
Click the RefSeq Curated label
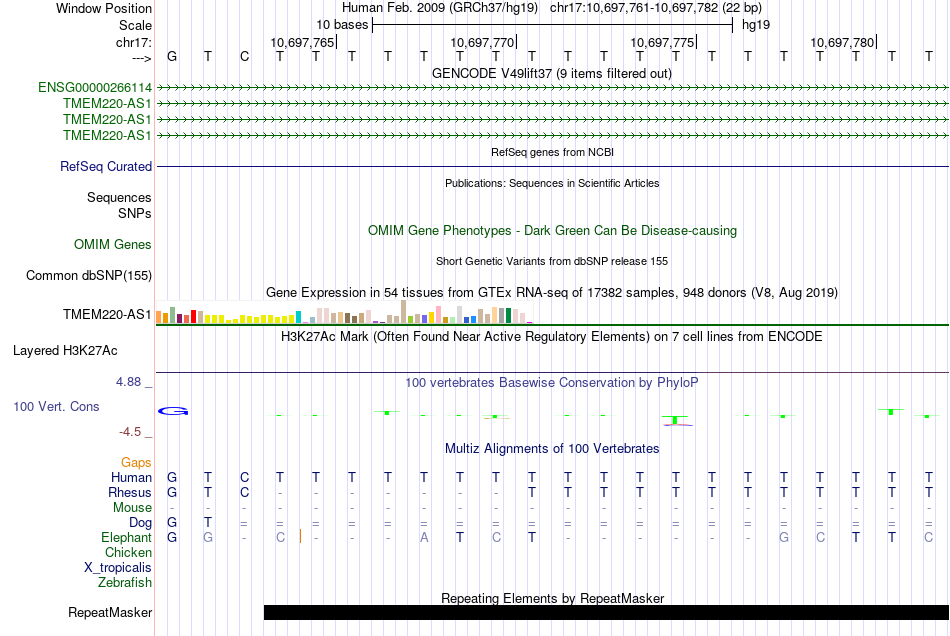(x=105, y=167)
